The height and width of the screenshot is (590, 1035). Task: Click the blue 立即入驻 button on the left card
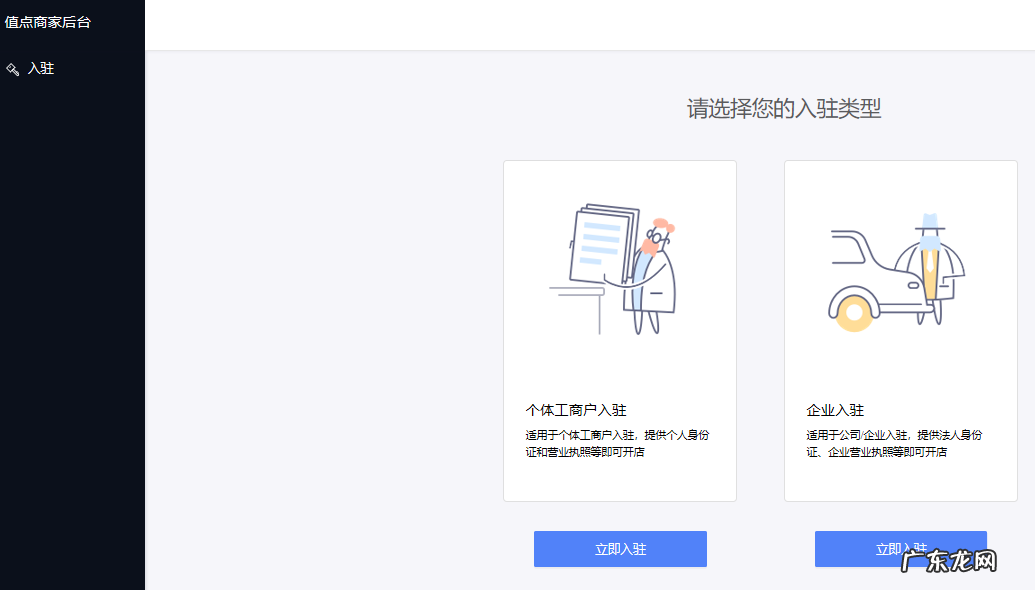click(x=619, y=548)
